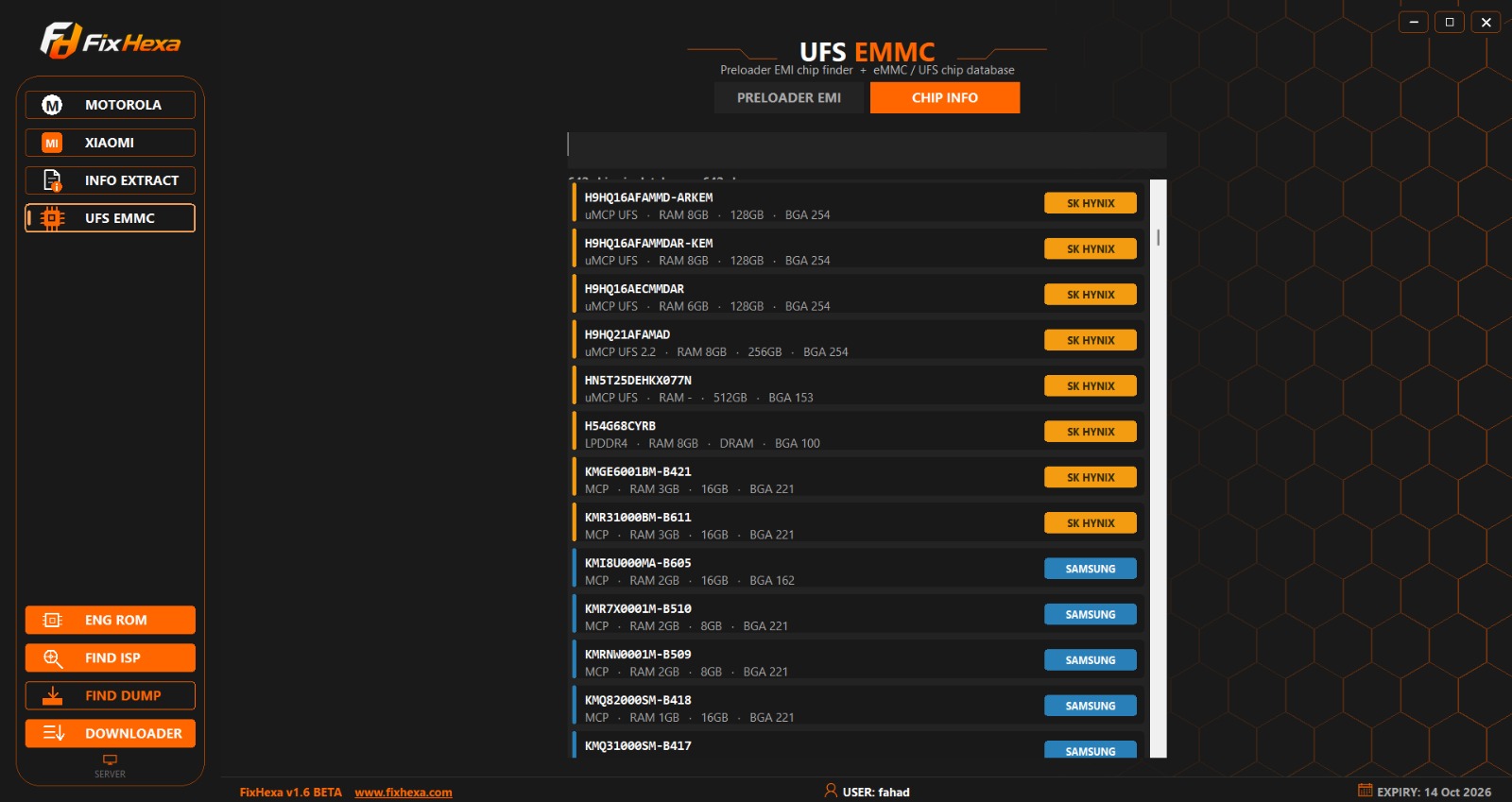The image size is (1512, 802).
Task: Open the INFO EXTRACT section
Action: point(111,180)
